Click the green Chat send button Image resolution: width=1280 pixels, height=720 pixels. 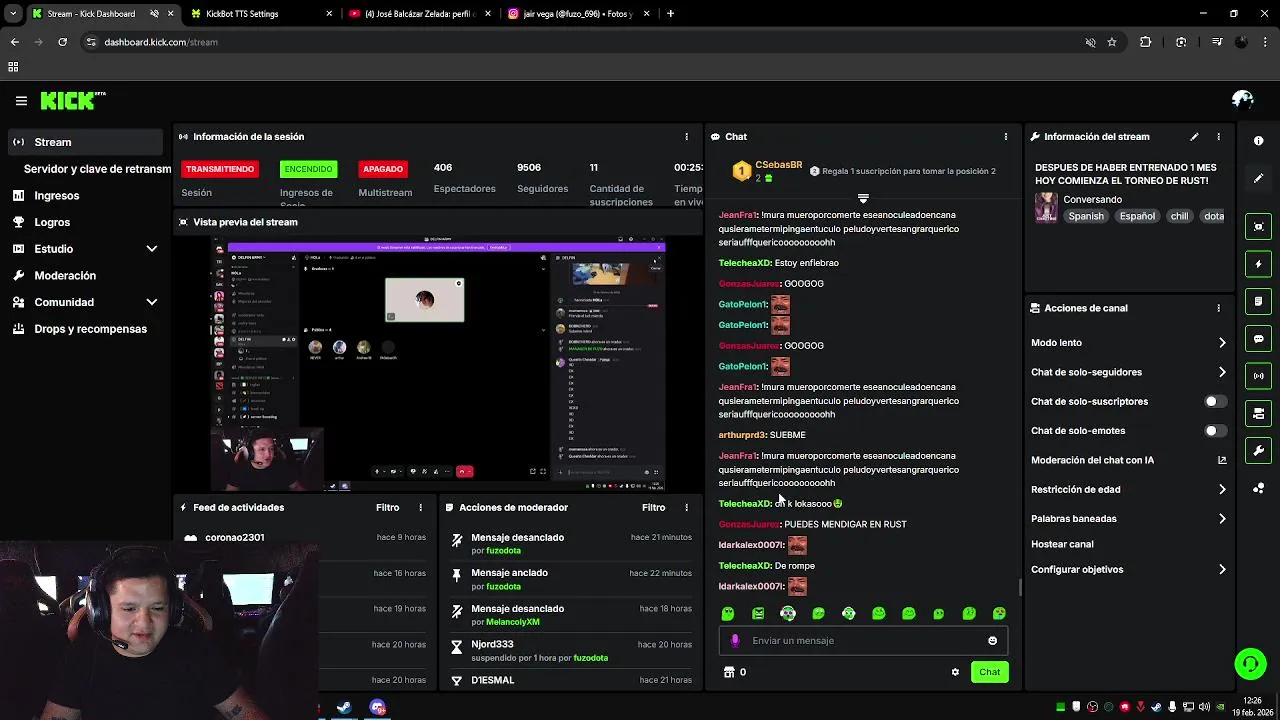click(989, 672)
